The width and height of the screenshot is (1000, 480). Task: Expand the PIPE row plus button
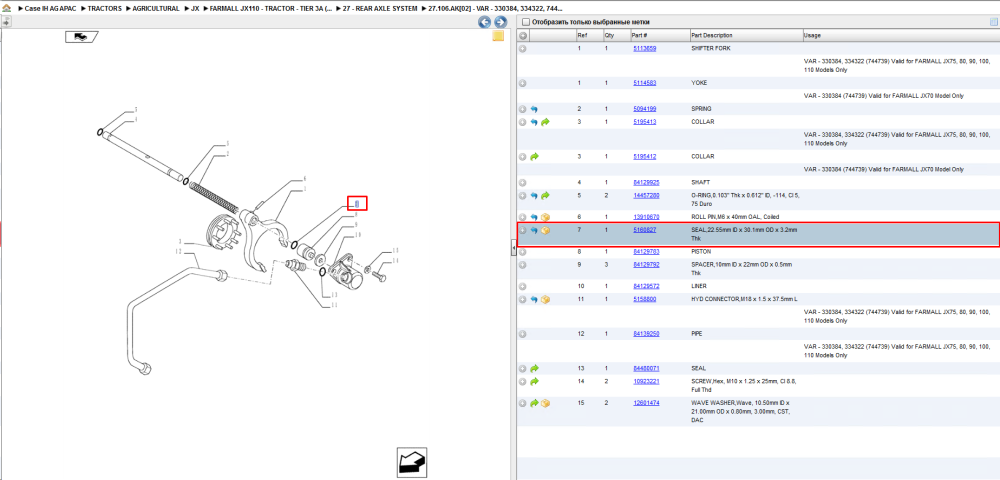coord(522,334)
